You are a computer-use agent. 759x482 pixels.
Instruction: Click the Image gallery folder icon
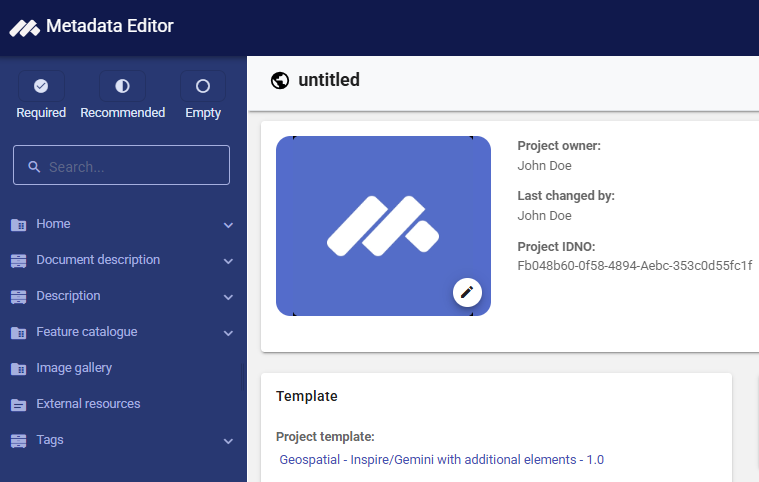[x=18, y=369]
